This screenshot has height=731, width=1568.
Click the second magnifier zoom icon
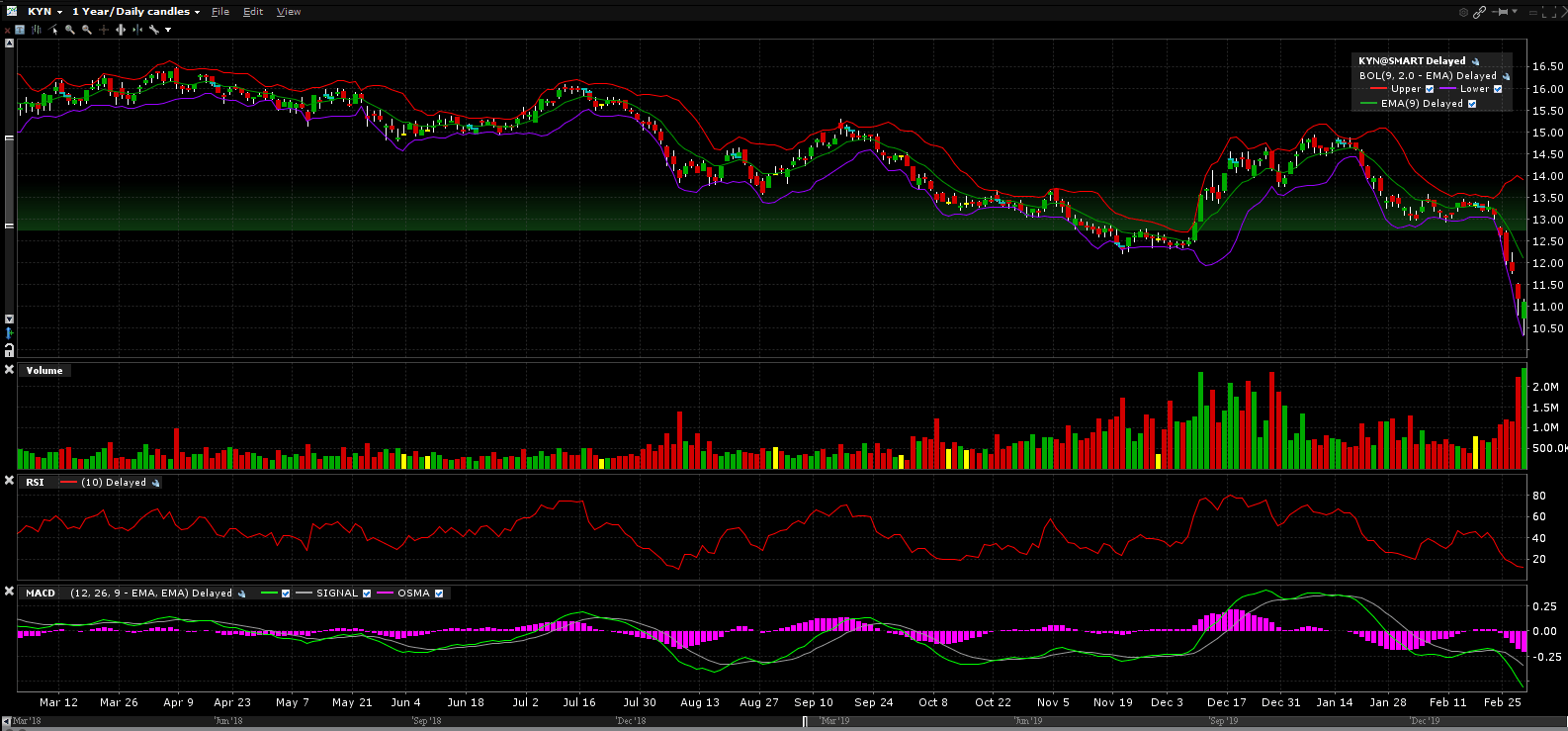coord(87,30)
